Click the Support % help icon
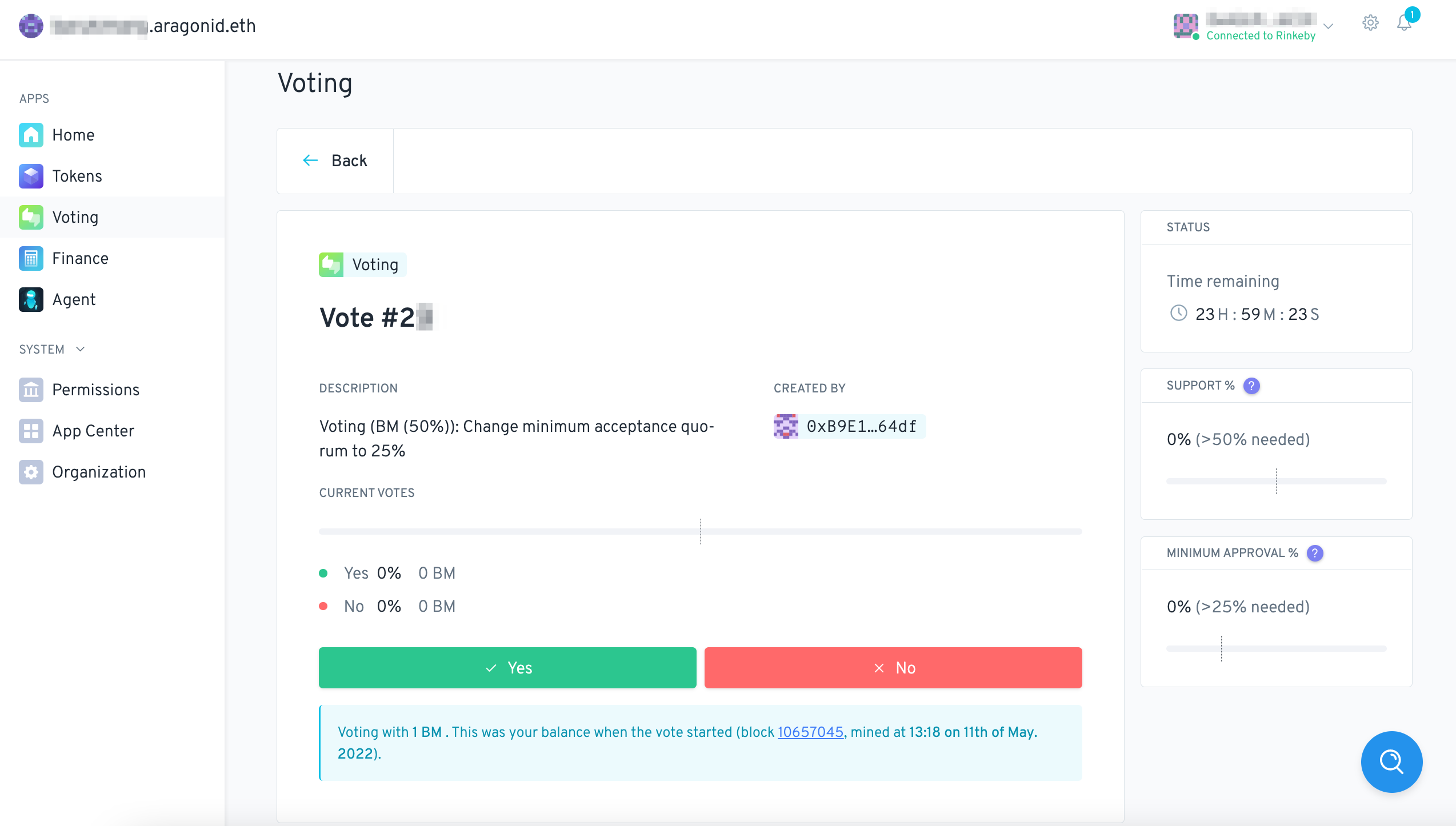The height and width of the screenshot is (826, 1456). [1251, 386]
